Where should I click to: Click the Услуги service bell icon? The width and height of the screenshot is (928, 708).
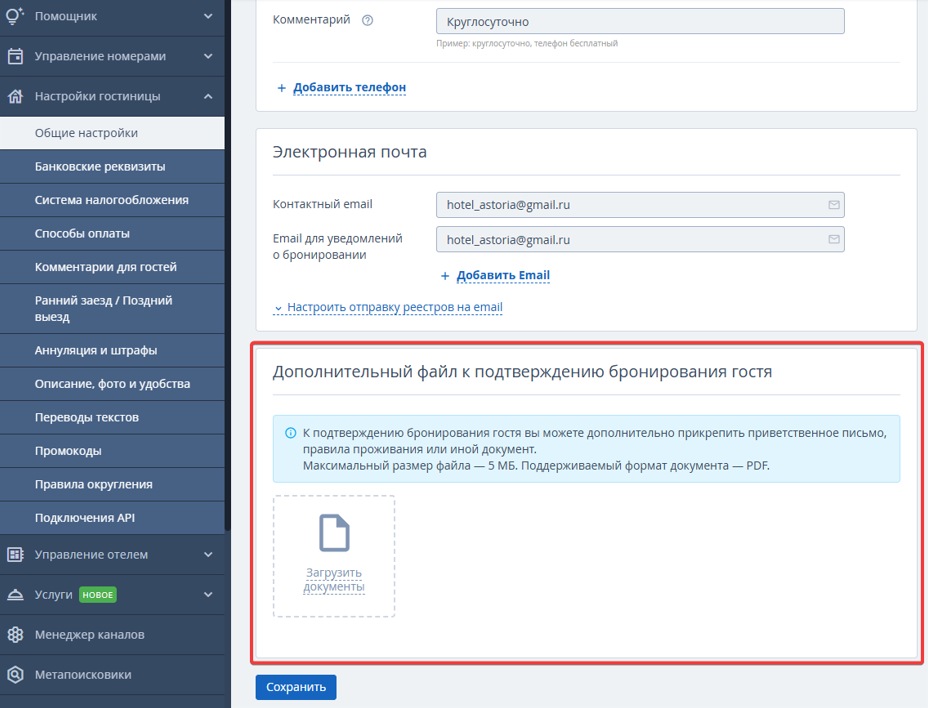[15, 594]
